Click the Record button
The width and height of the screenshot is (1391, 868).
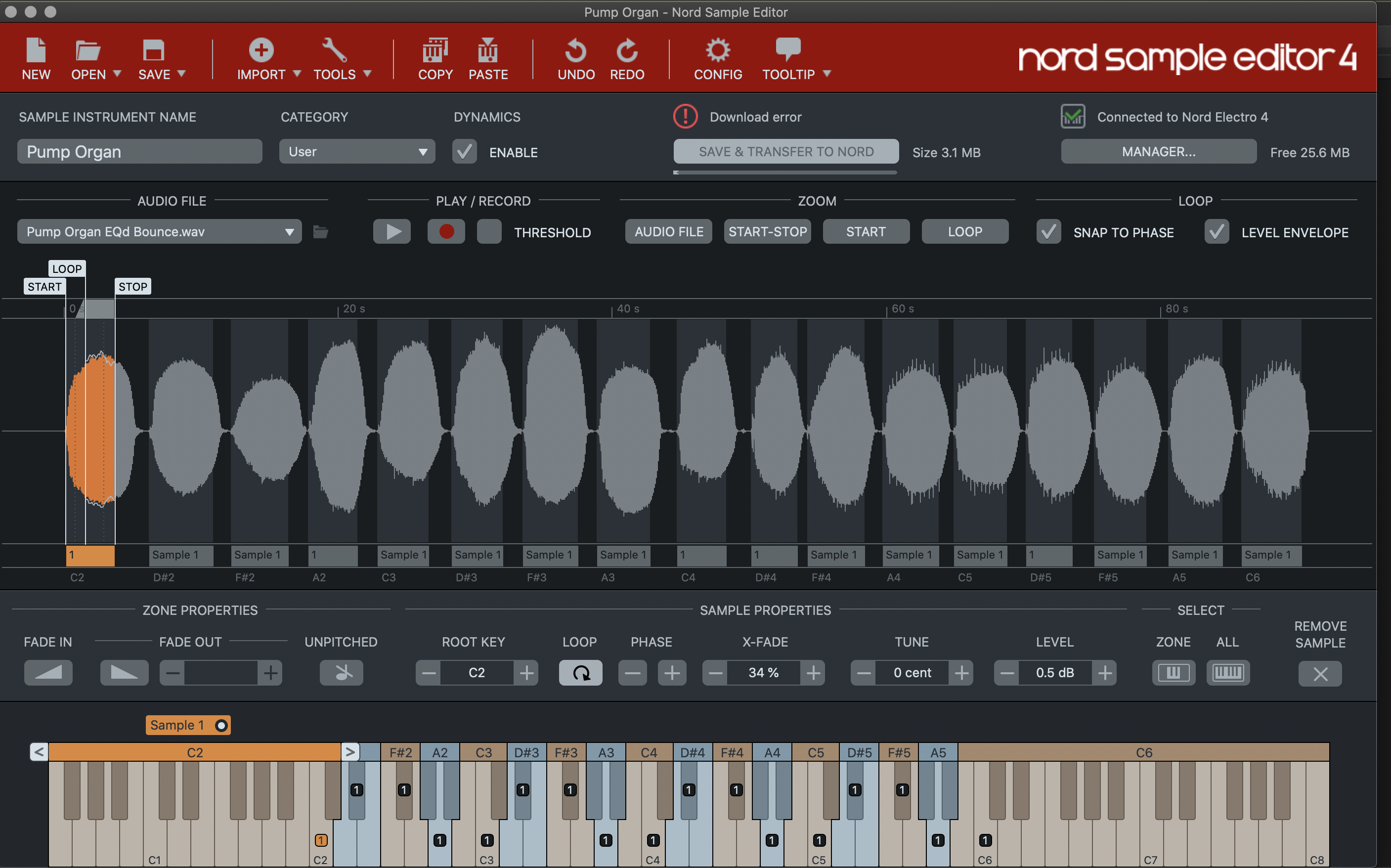446,231
